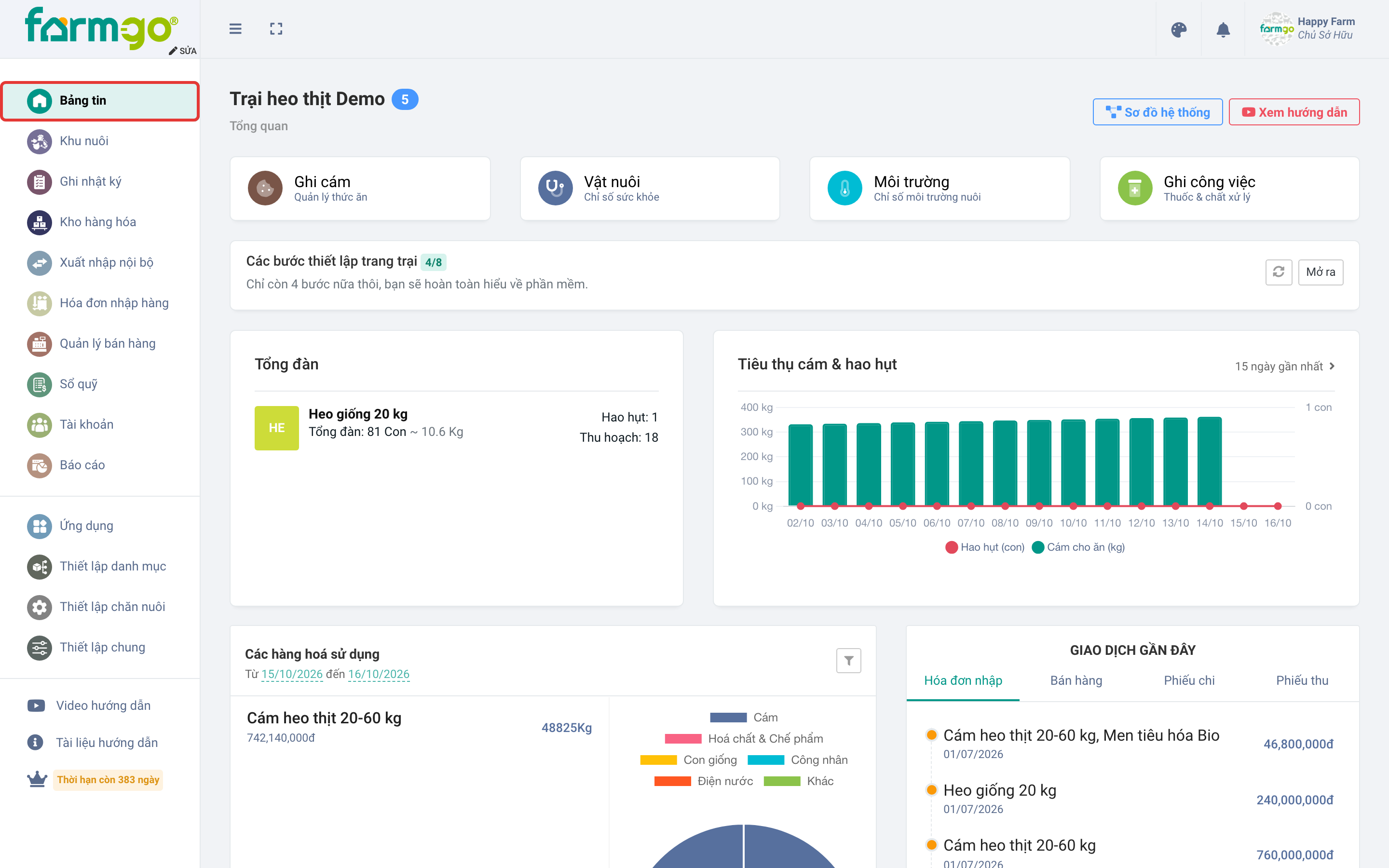This screenshot has height=868, width=1389.
Task: Open Báo cáo sidebar item
Action: 100,465
